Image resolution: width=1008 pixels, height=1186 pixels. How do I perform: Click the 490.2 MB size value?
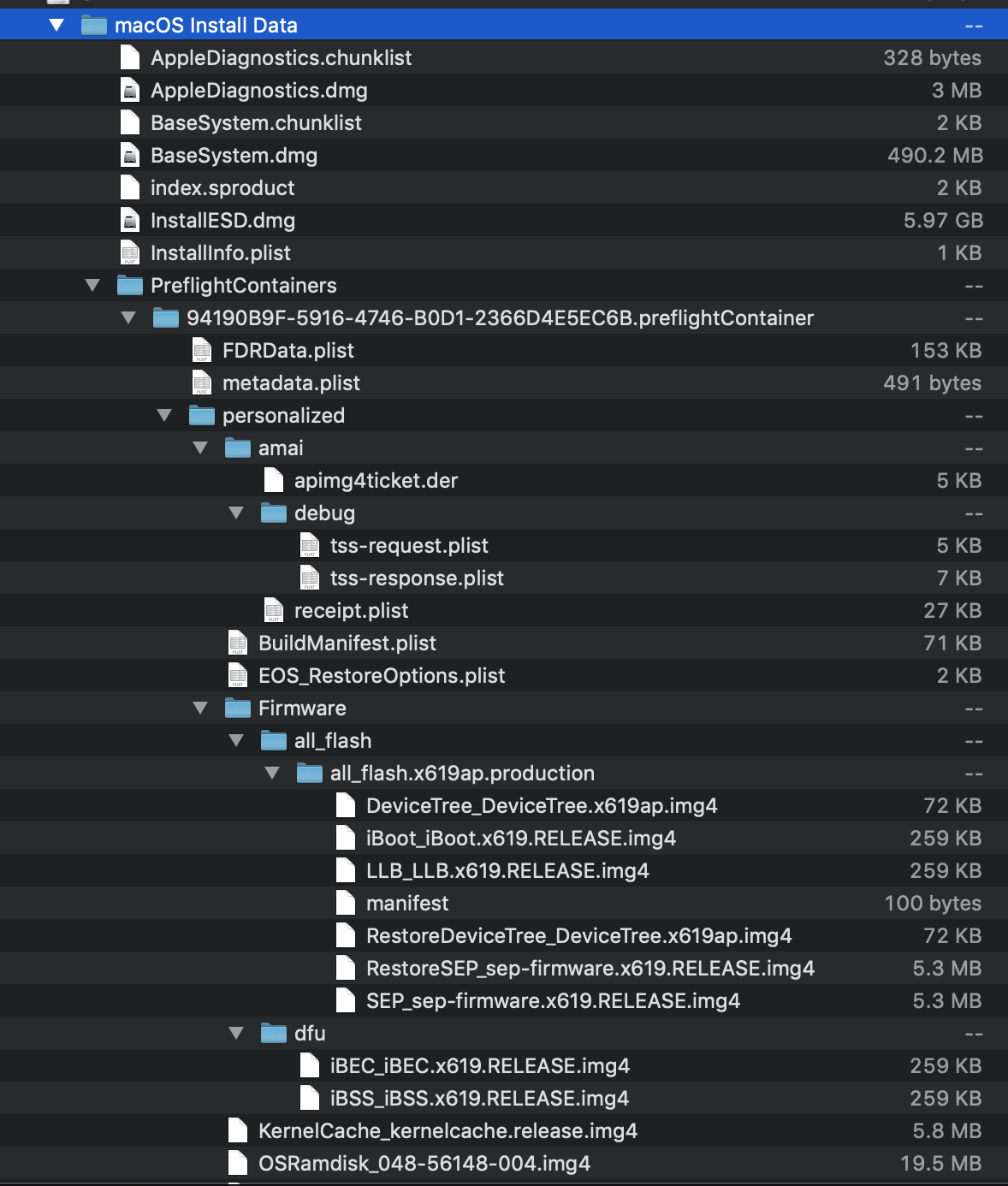click(935, 156)
